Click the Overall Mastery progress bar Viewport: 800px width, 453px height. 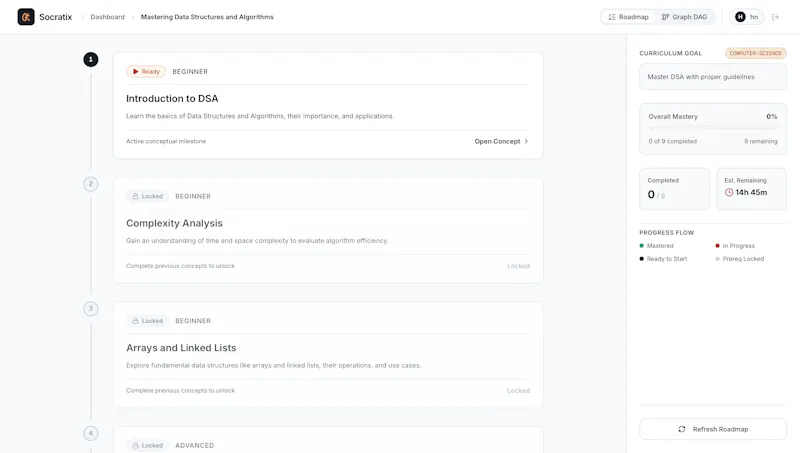click(x=713, y=128)
